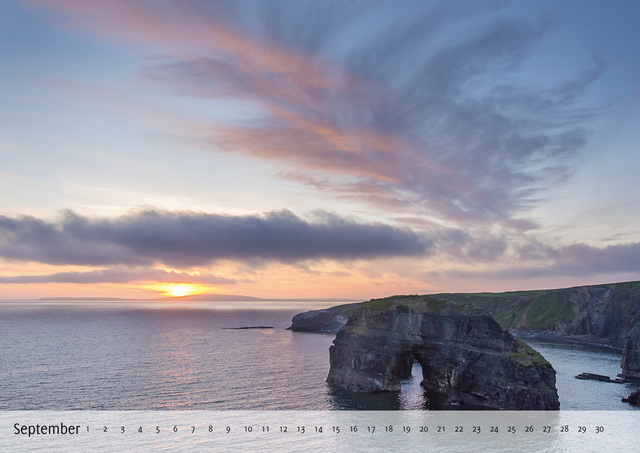Select day 15 on the date row

(336, 429)
